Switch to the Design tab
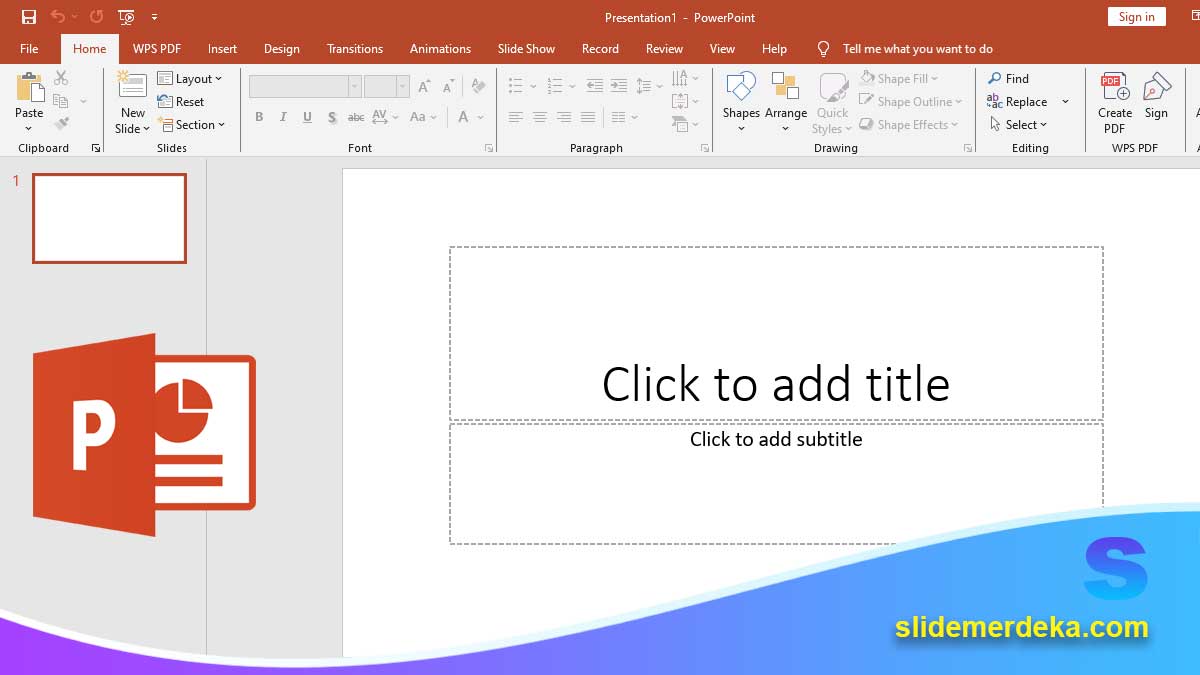 point(282,49)
